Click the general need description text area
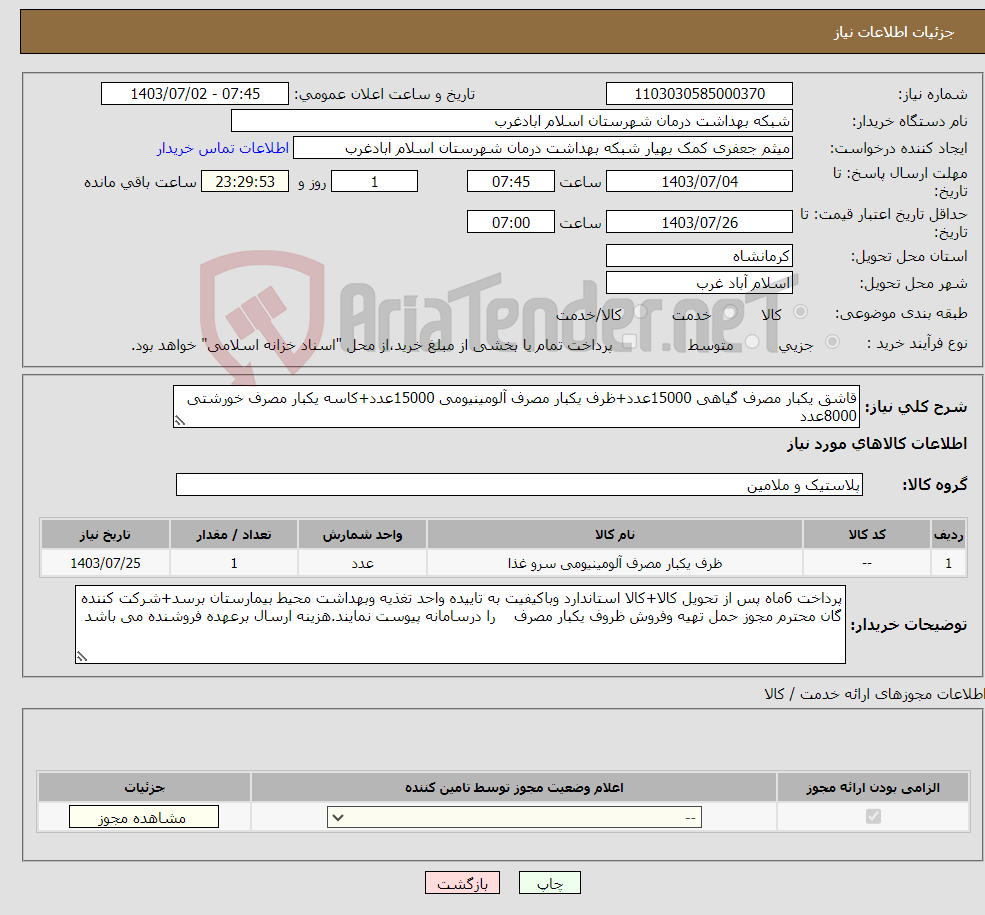The width and height of the screenshot is (985, 915). point(516,407)
